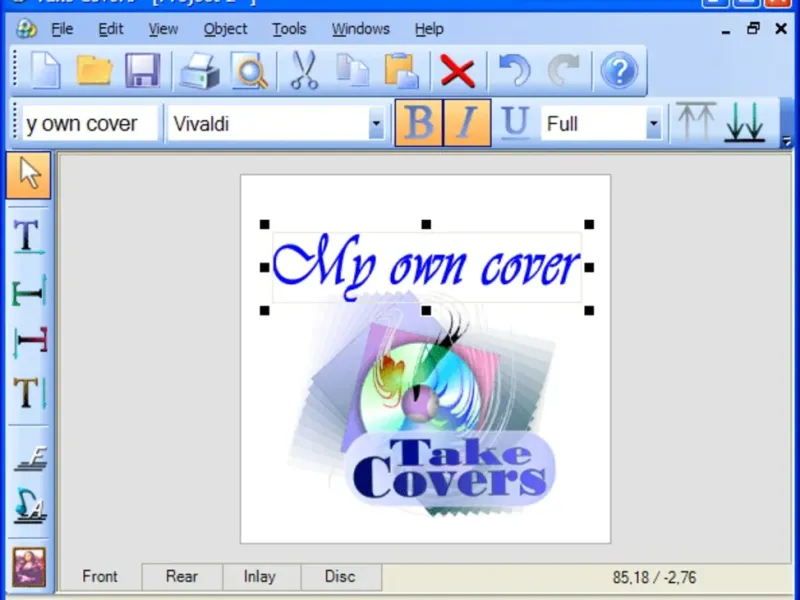
Task: Select the horizontal text tool
Action: [29, 237]
